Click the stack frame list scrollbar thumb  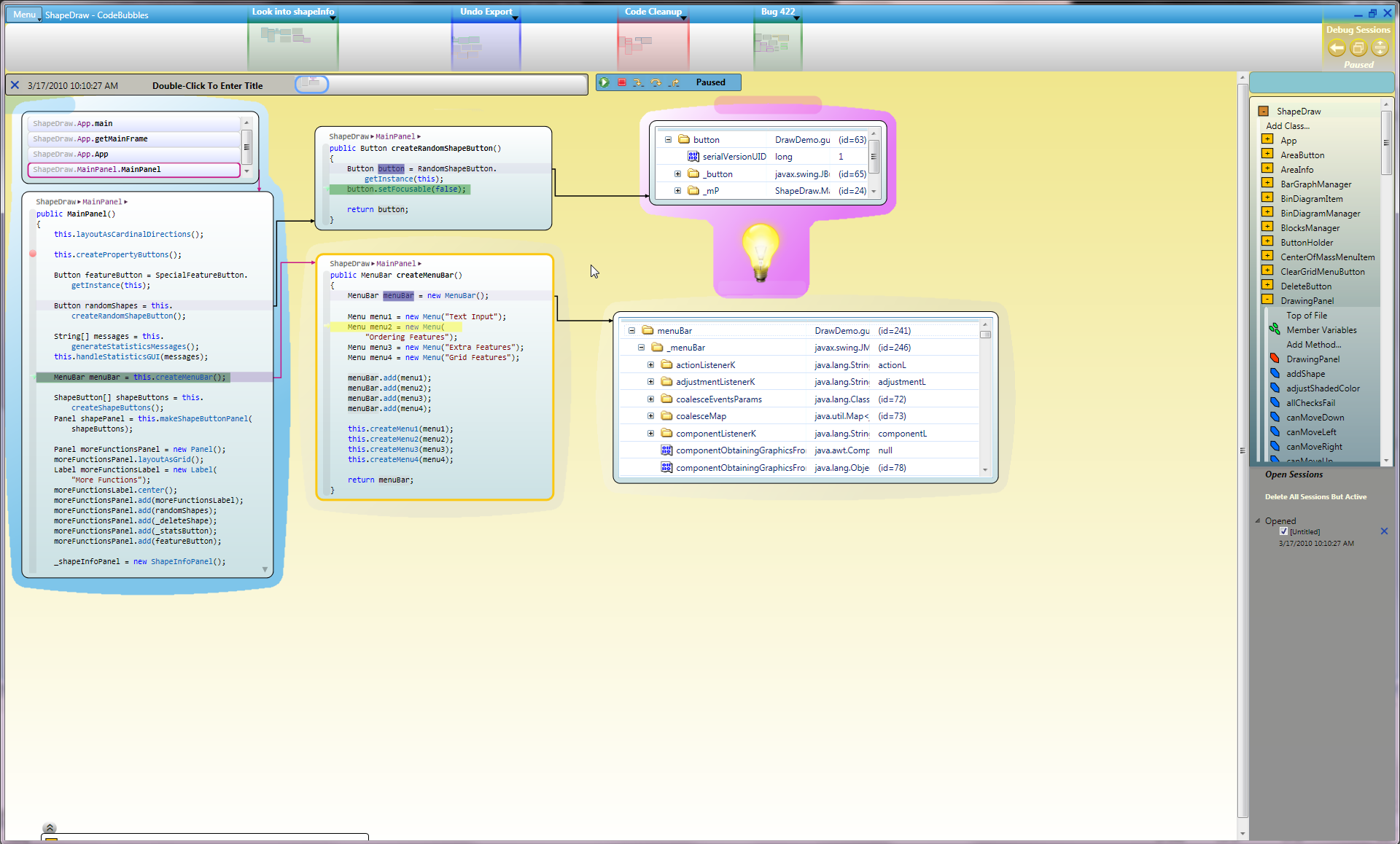point(246,146)
